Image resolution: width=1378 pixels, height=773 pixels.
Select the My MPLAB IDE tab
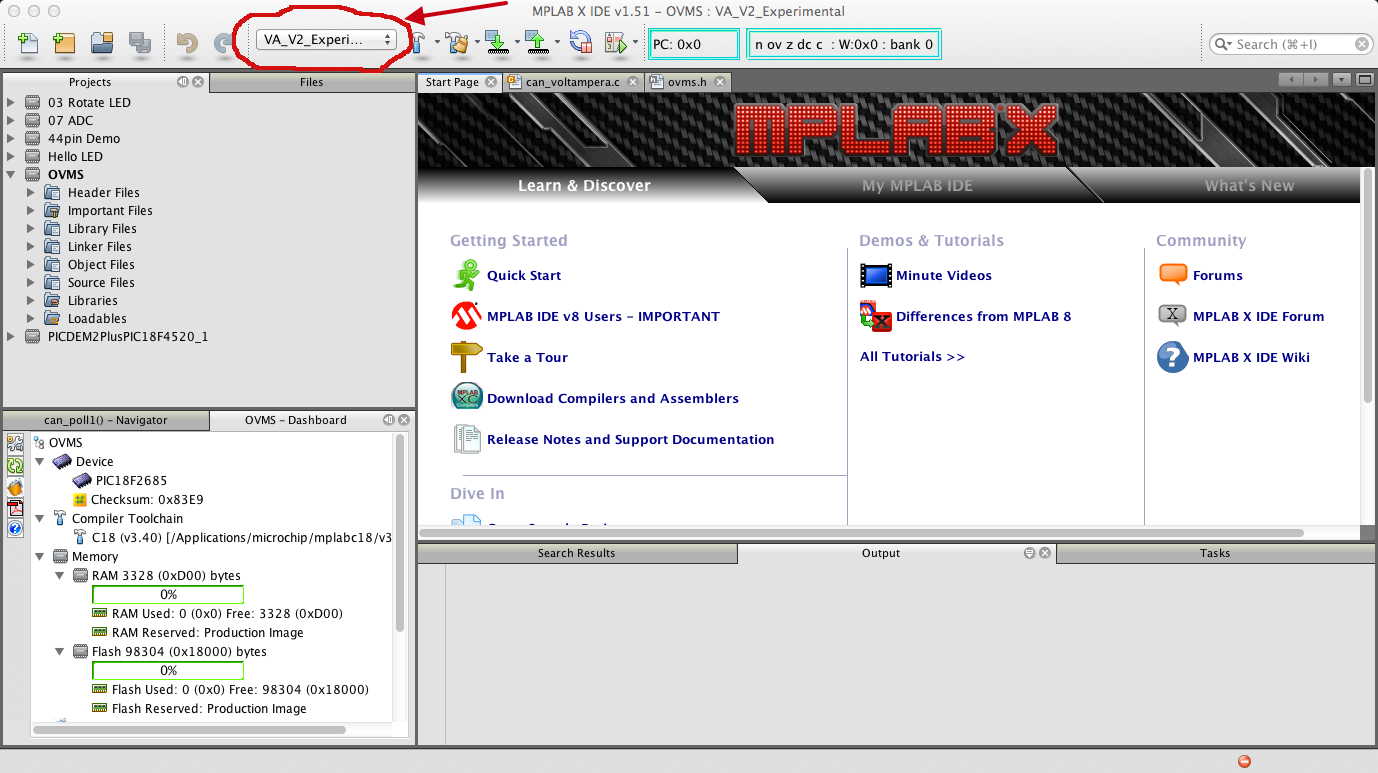[917, 186]
